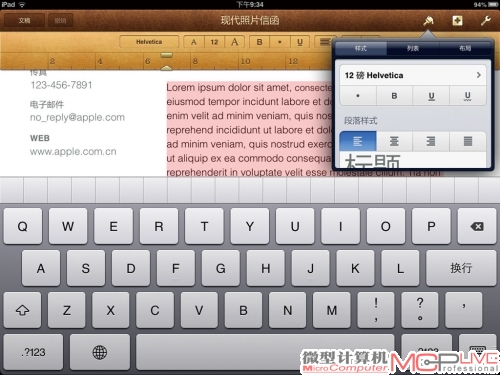Expand 12 磅 Helvetica font row
Image resolution: width=500 pixels, height=375 pixels.
(x=413, y=75)
